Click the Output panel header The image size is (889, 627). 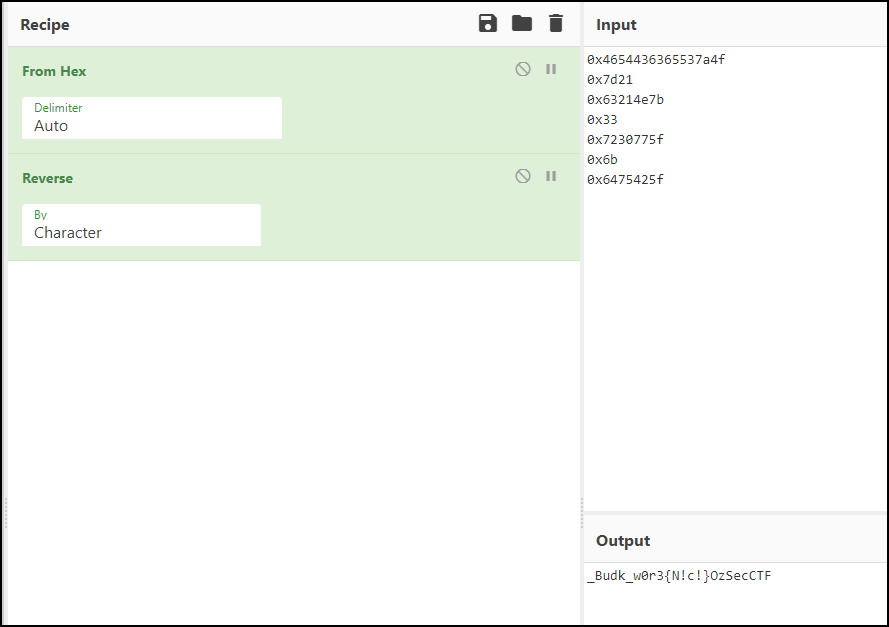623,541
